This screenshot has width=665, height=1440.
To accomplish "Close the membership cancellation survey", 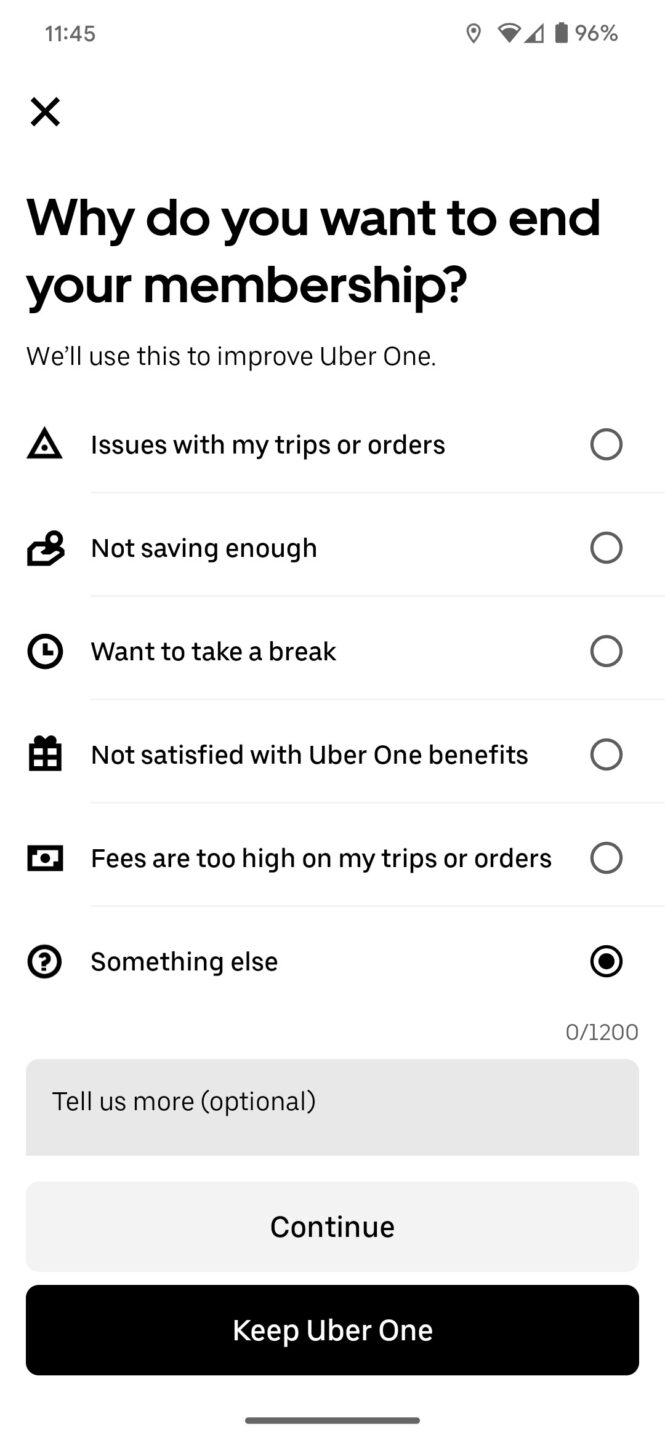I will [x=45, y=112].
